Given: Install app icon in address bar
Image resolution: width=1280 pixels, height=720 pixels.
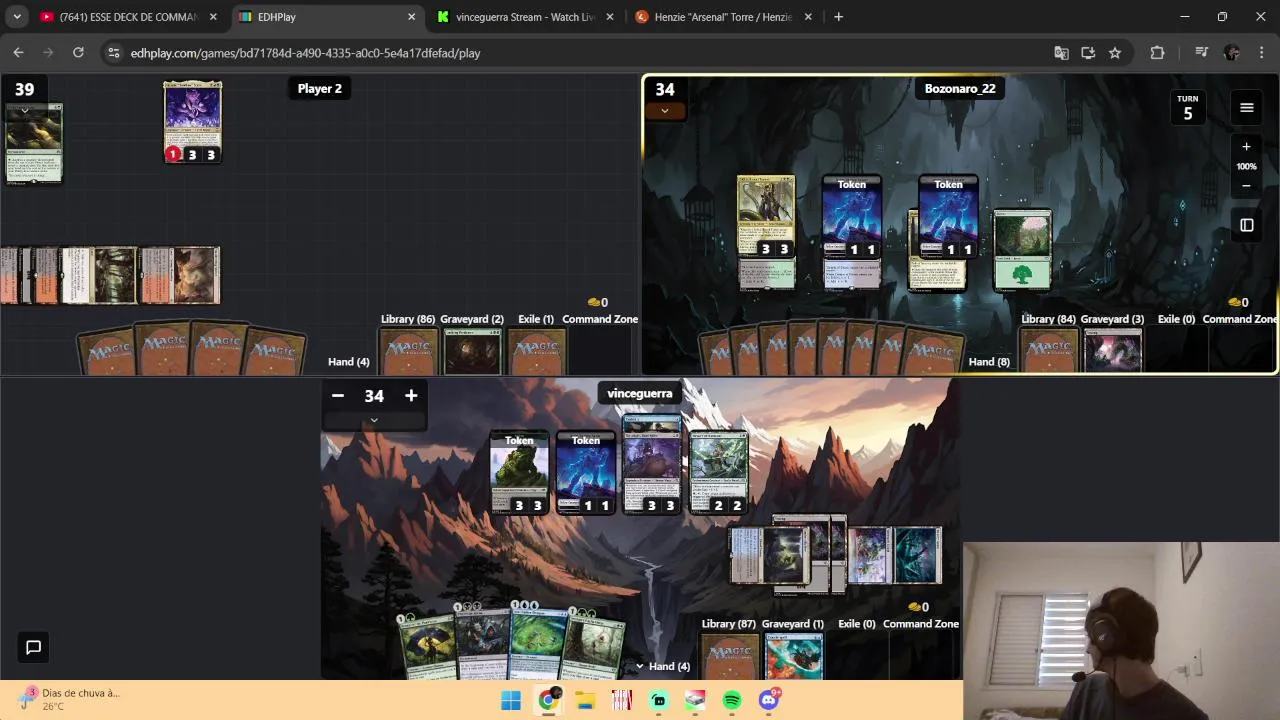Looking at the screenshot, I should pos(1088,53).
